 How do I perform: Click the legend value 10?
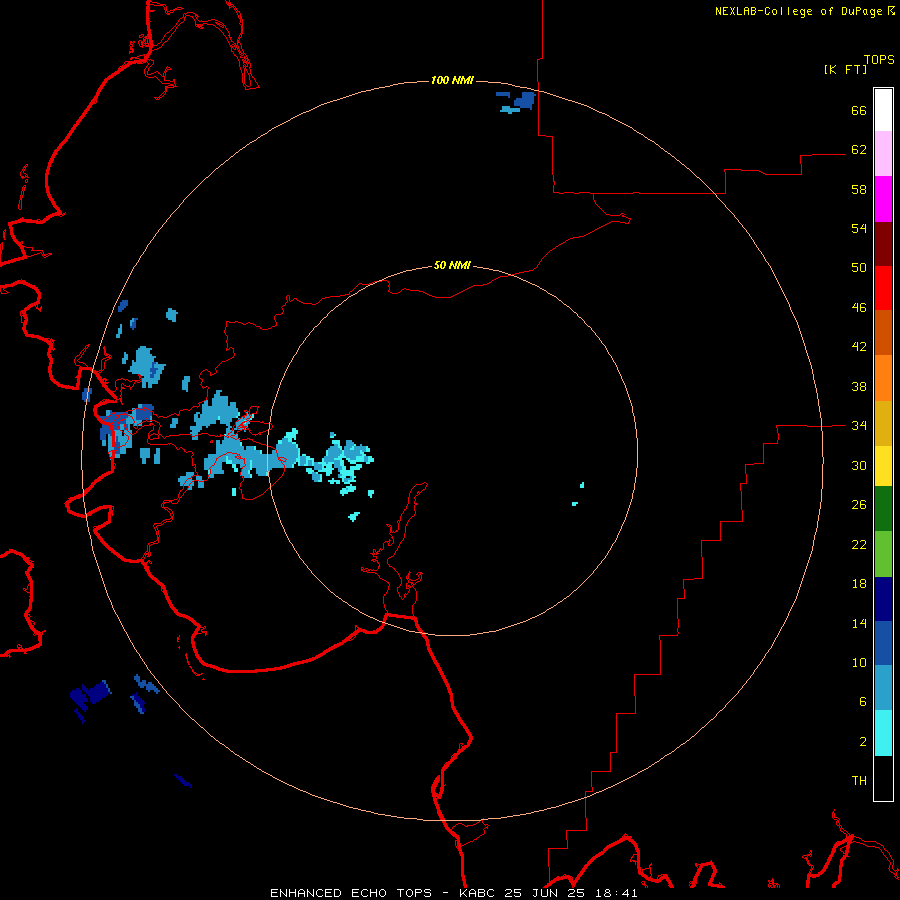coord(859,663)
